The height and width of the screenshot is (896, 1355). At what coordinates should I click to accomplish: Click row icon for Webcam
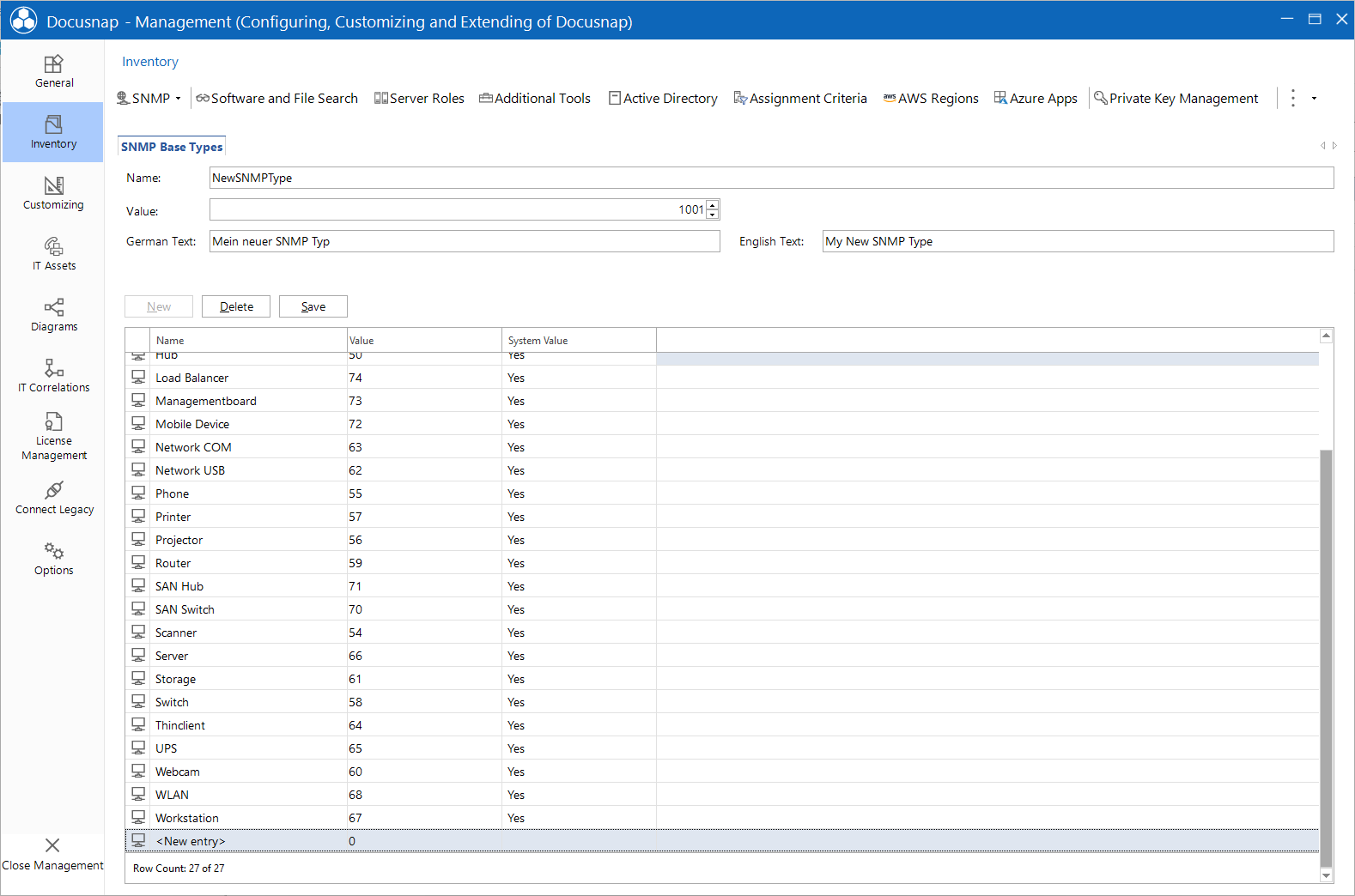[138, 771]
